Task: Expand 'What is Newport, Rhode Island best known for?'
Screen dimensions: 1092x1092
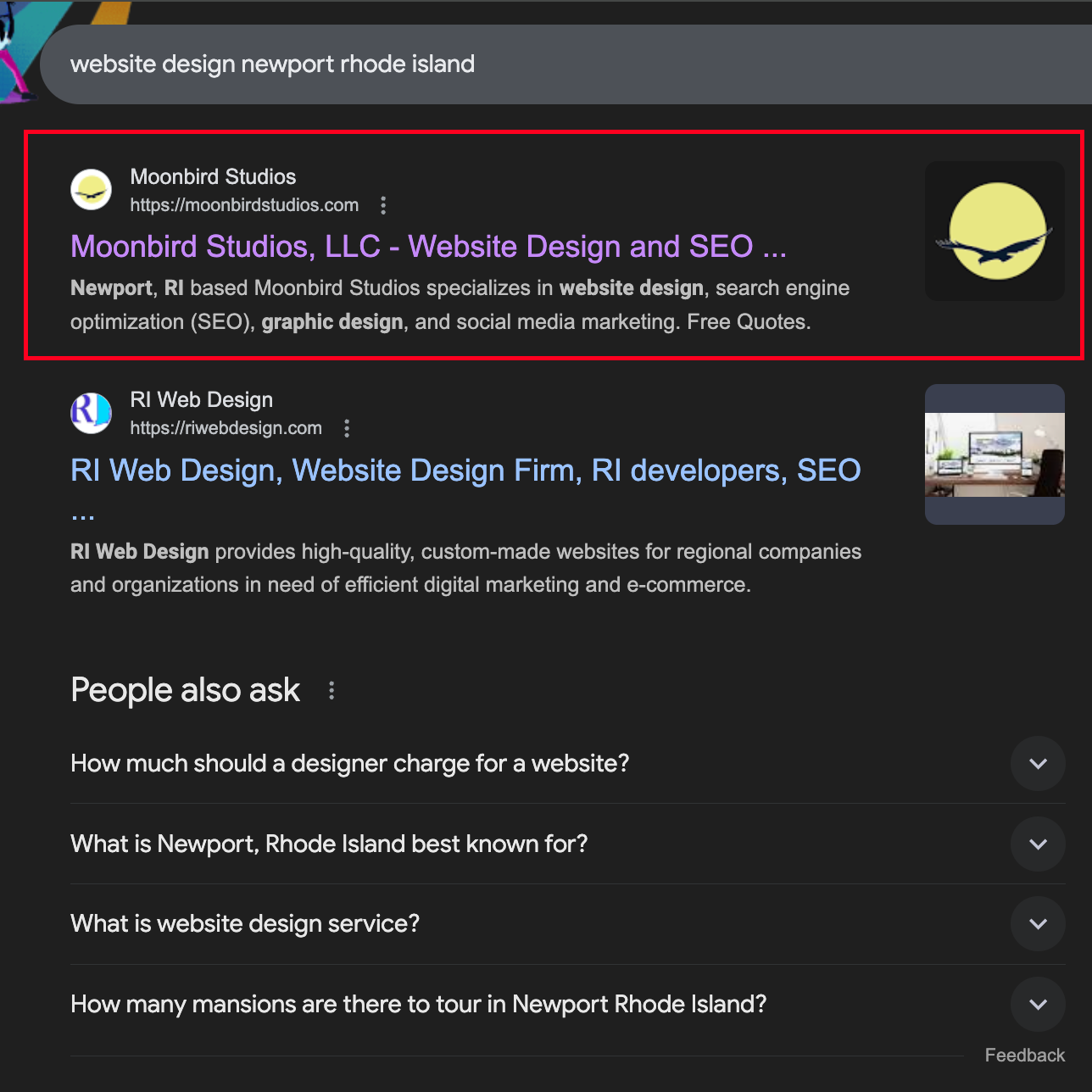Action: pos(1038,844)
